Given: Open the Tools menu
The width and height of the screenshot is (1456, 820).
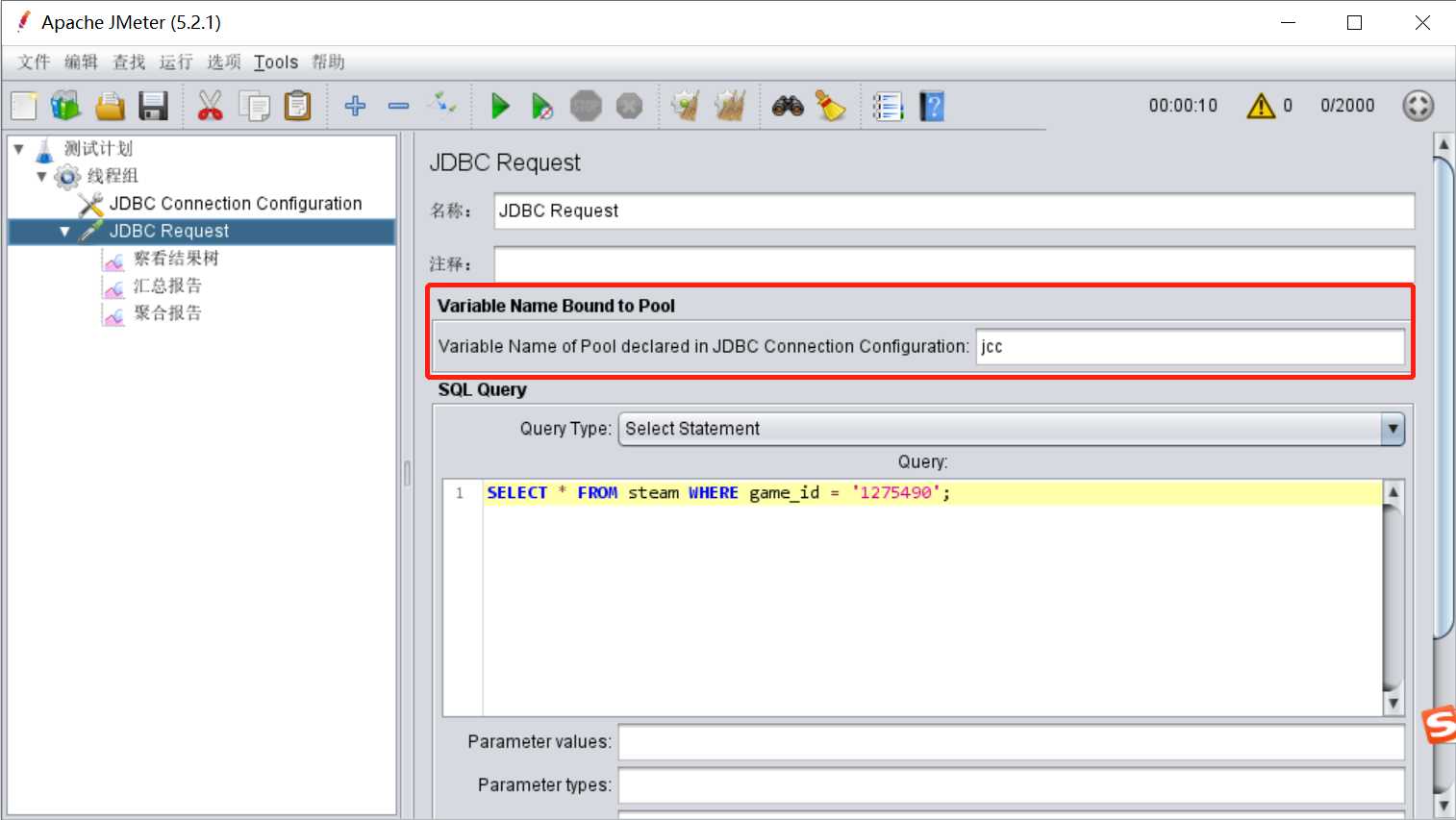Looking at the screenshot, I should click(x=276, y=62).
